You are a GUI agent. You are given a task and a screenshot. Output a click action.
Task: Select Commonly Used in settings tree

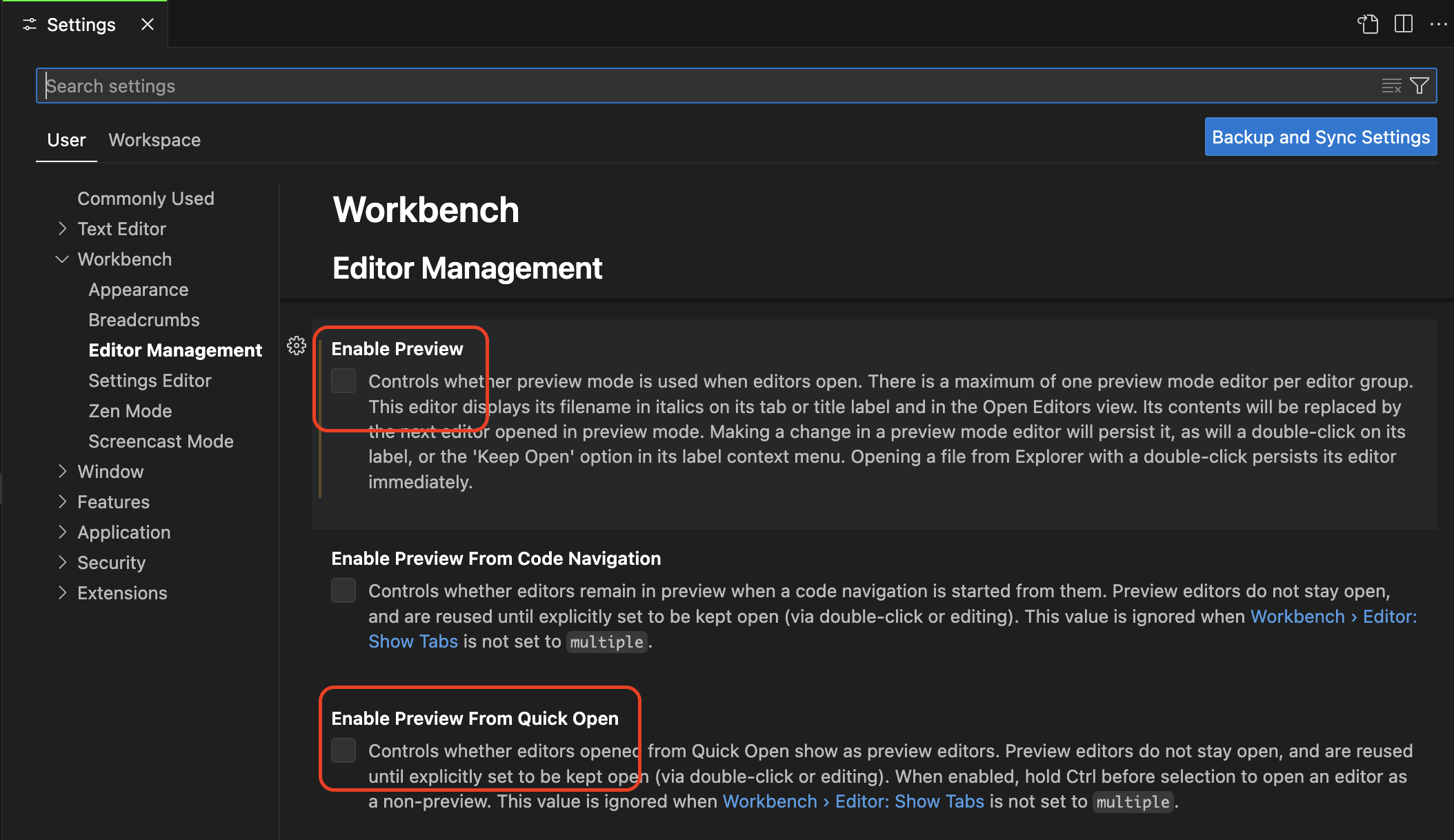(146, 198)
